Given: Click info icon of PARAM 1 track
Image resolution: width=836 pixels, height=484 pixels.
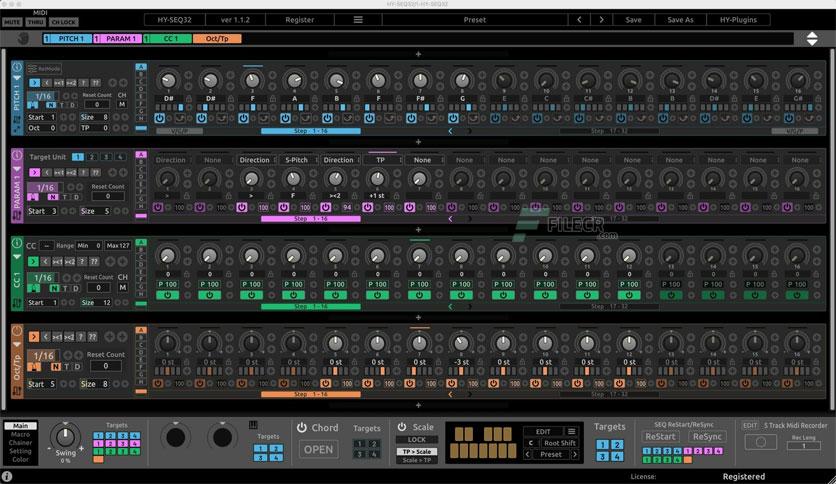Looking at the screenshot, I should (17, 155).
